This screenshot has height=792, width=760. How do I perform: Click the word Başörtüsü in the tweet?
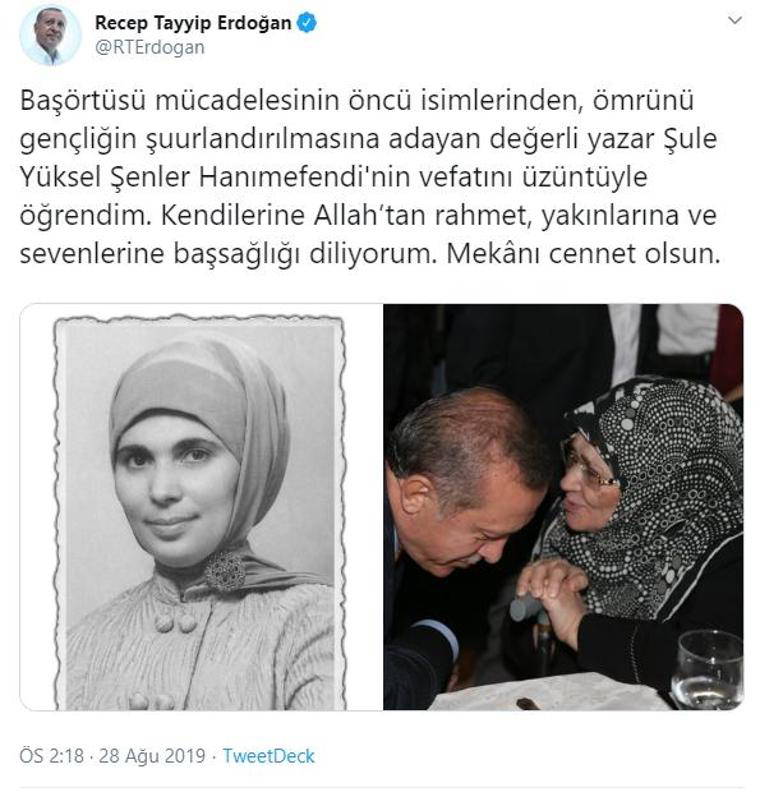coord(83,101)
